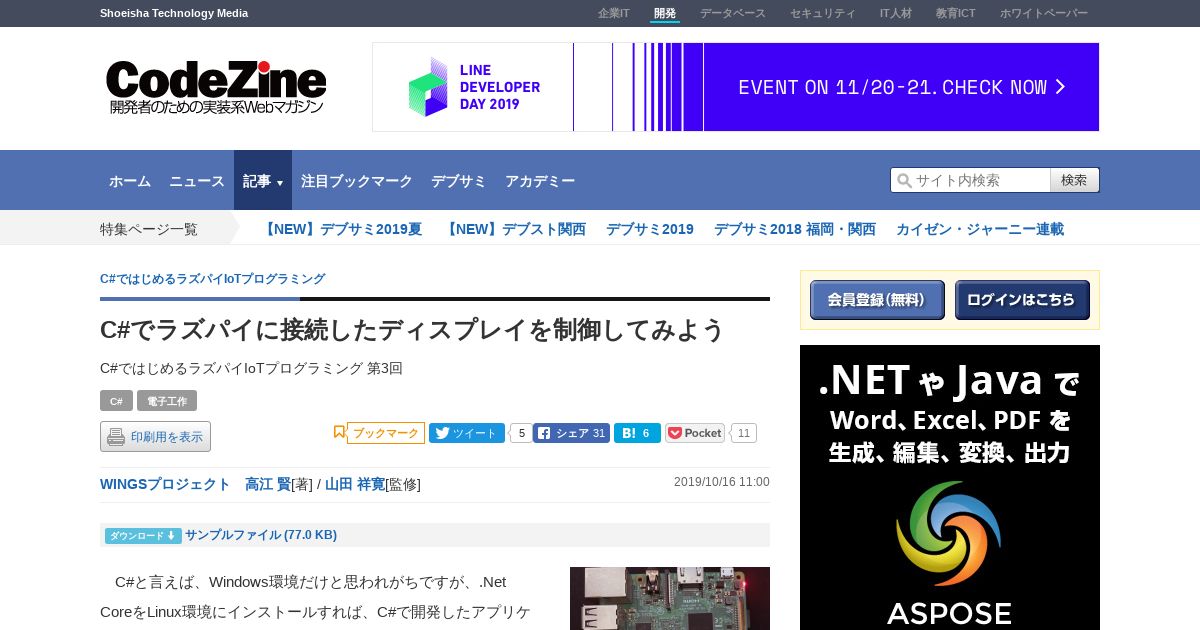
Task: Click 印刷用を表示 button
Action: point(155,437)
